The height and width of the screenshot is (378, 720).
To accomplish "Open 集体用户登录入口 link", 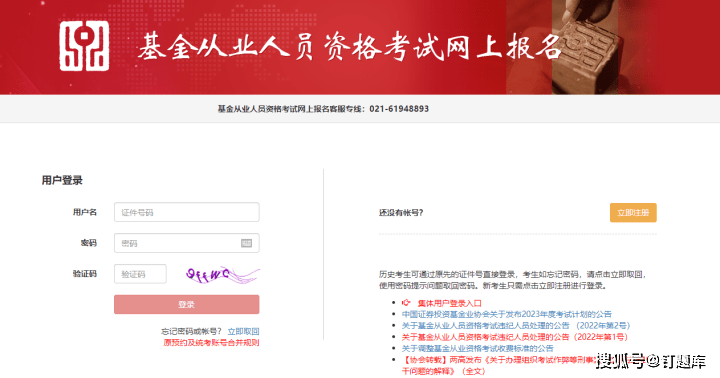I will [450, 303].
